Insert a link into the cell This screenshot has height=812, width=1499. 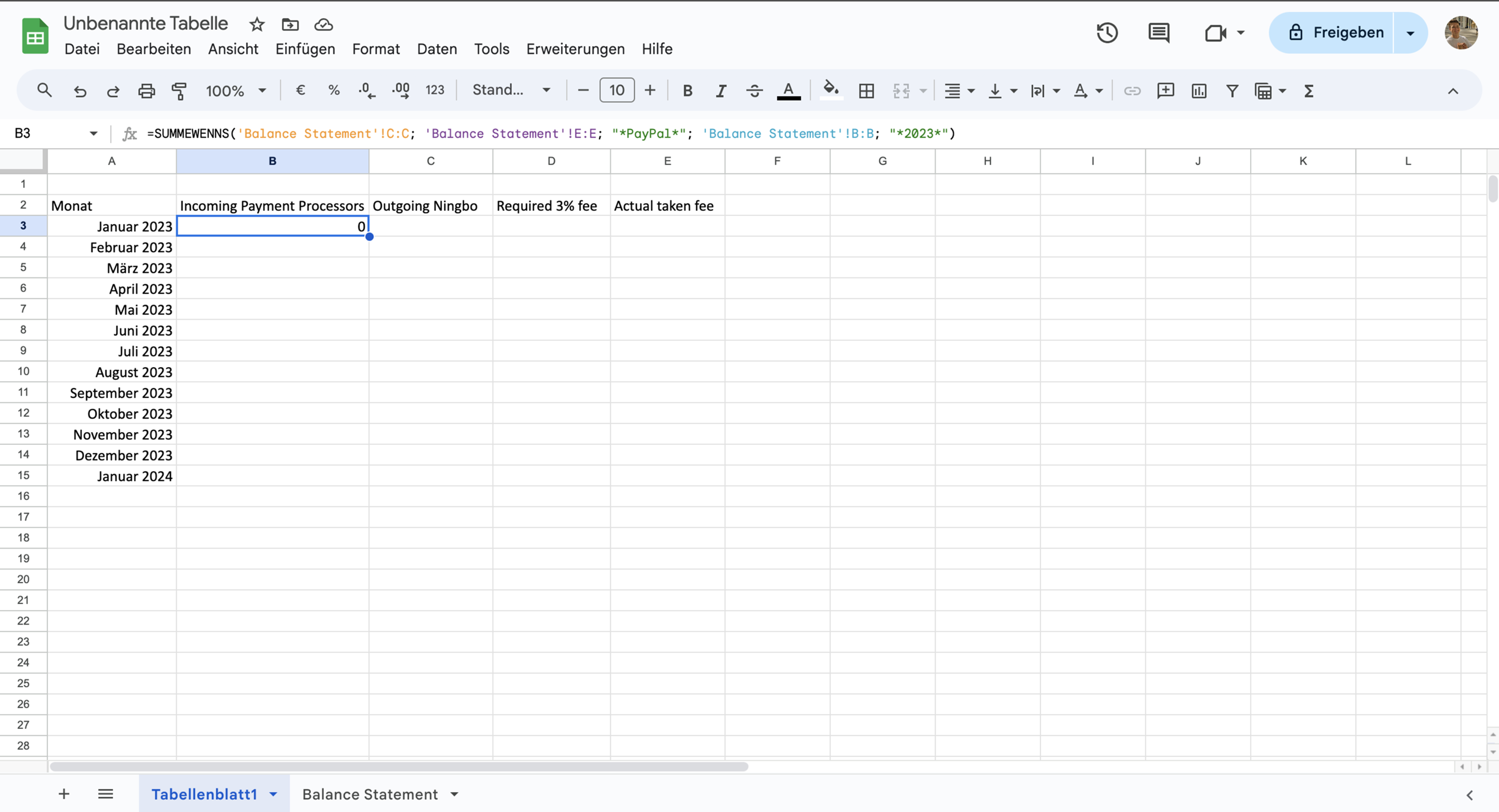point(1132,90)
